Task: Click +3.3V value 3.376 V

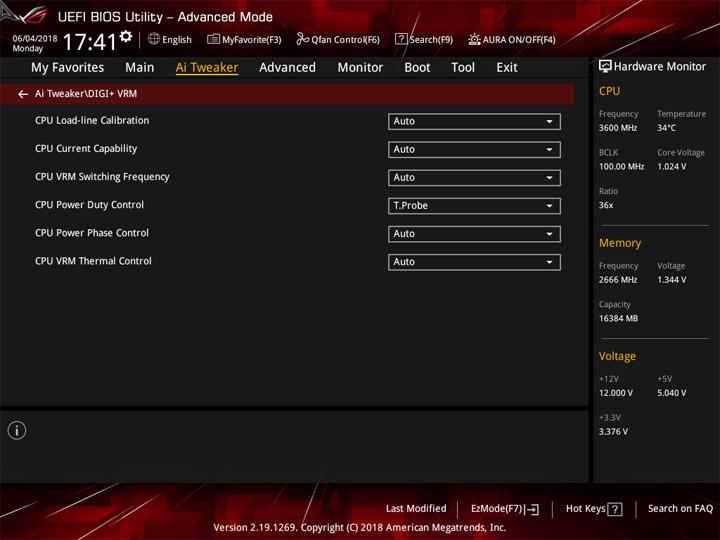Action: 613,432
